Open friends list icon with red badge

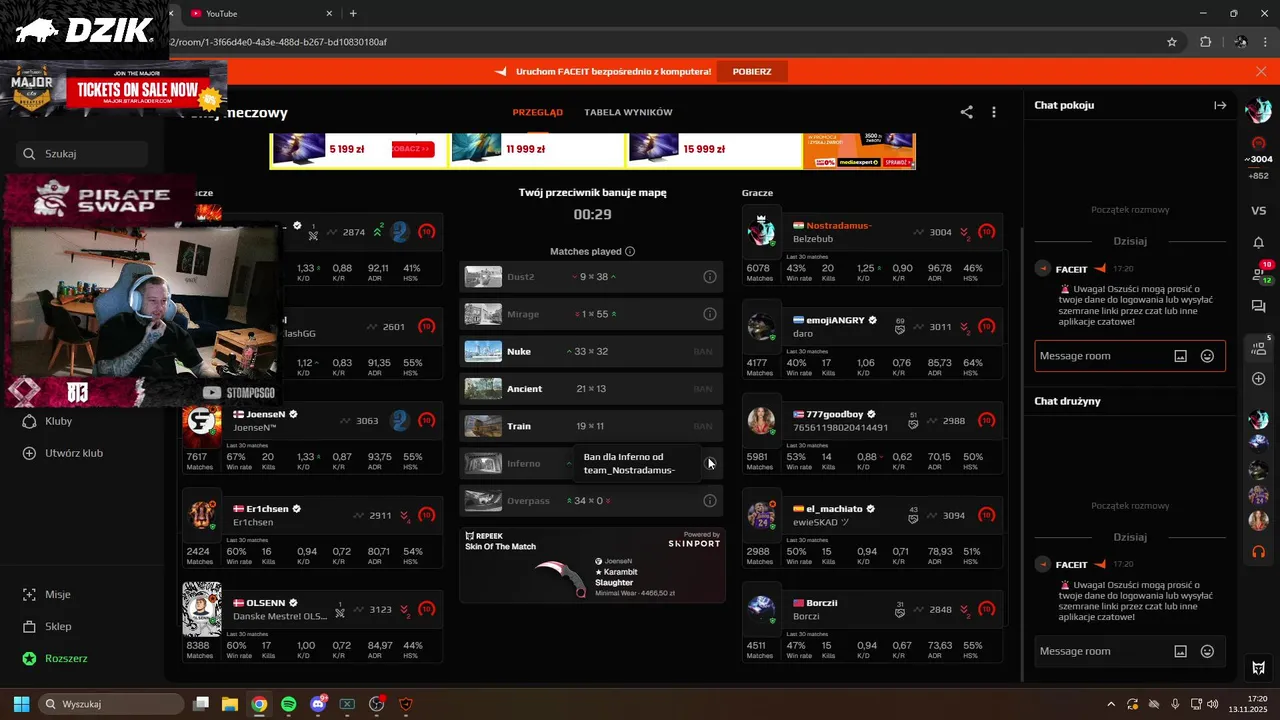coord(1259,274)
